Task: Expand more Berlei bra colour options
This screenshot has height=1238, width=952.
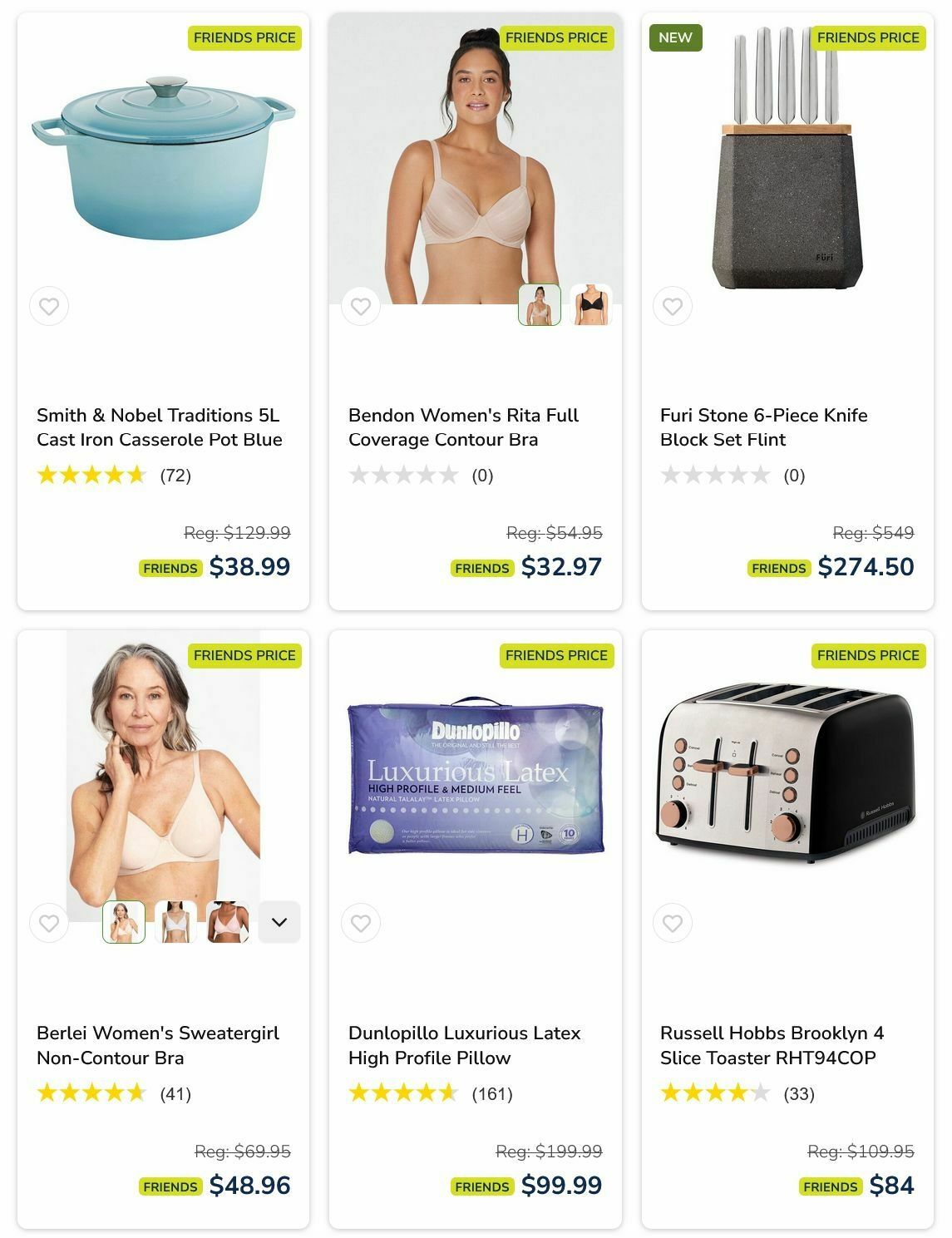Action: click(x=279, y=922)
